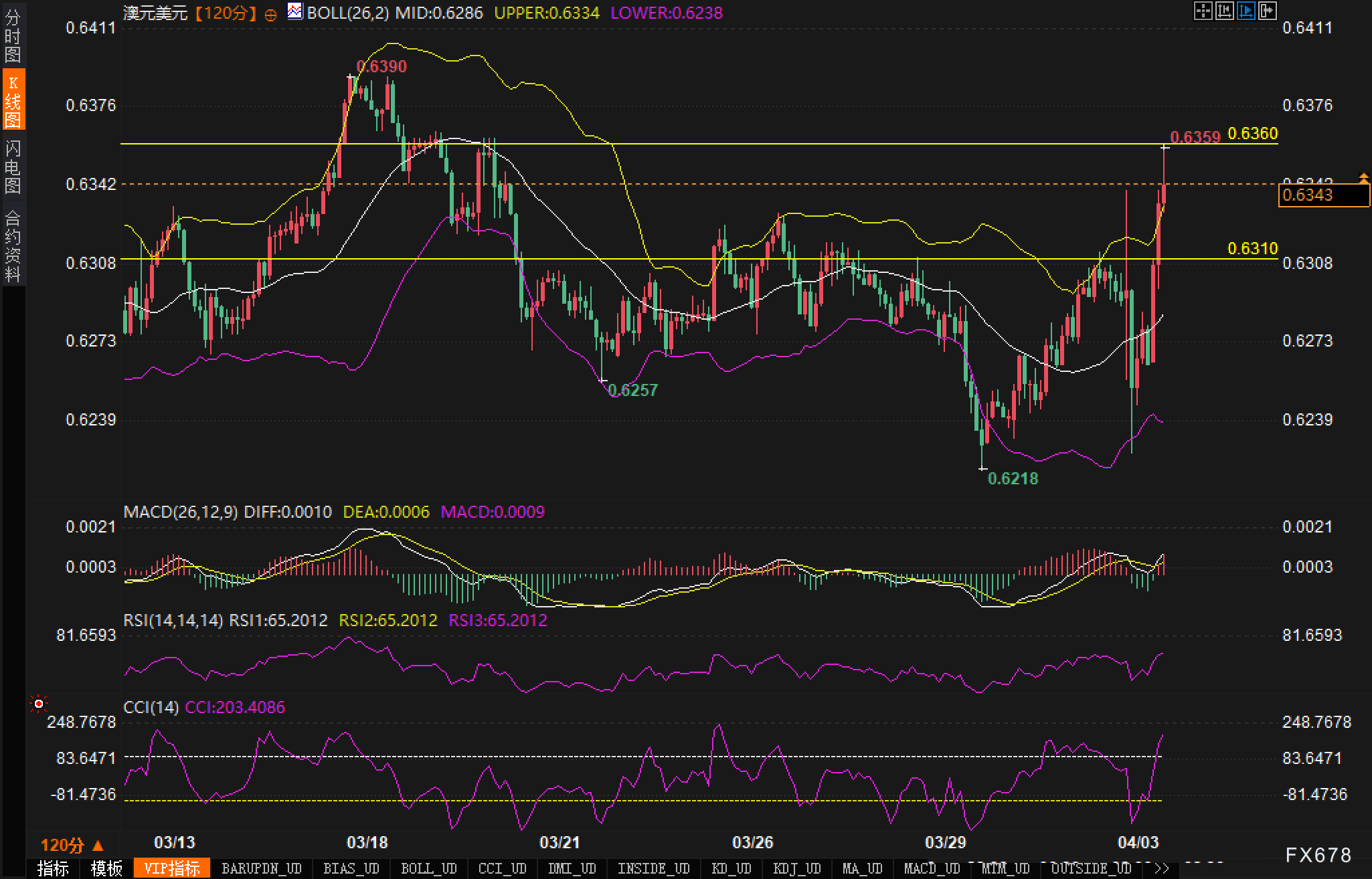This screenshot has width=1372, height=879.
Task: Switch to 分时图 sidebar tab
Action: tap(13, 35)
